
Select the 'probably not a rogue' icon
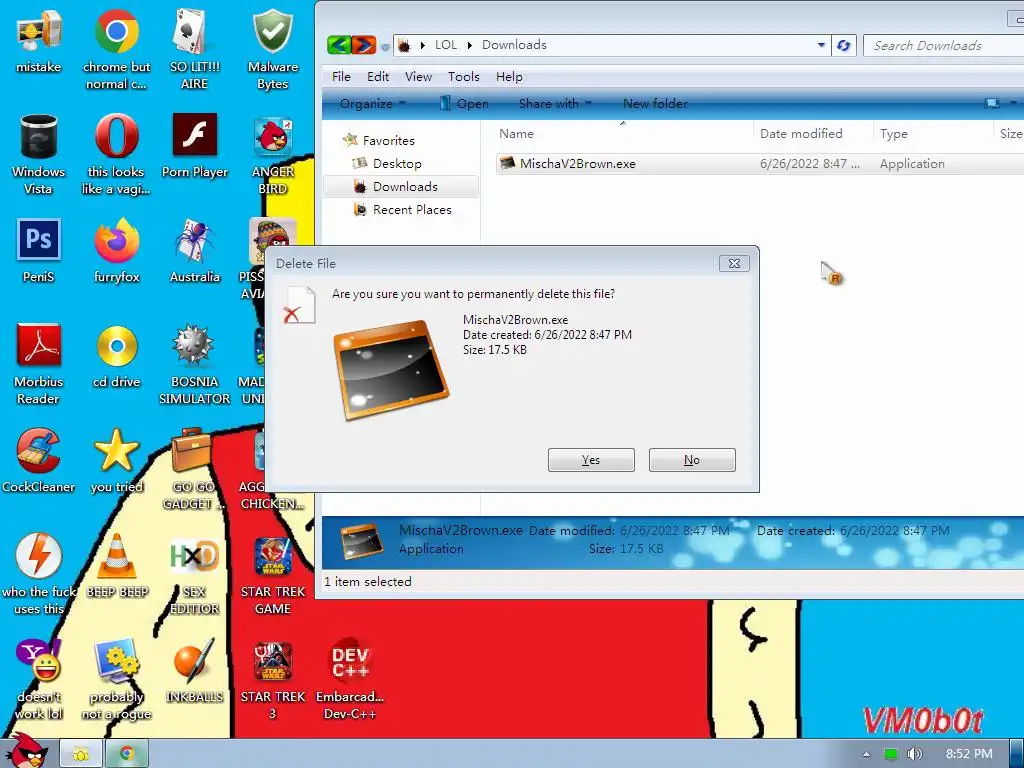coord(116,679)
